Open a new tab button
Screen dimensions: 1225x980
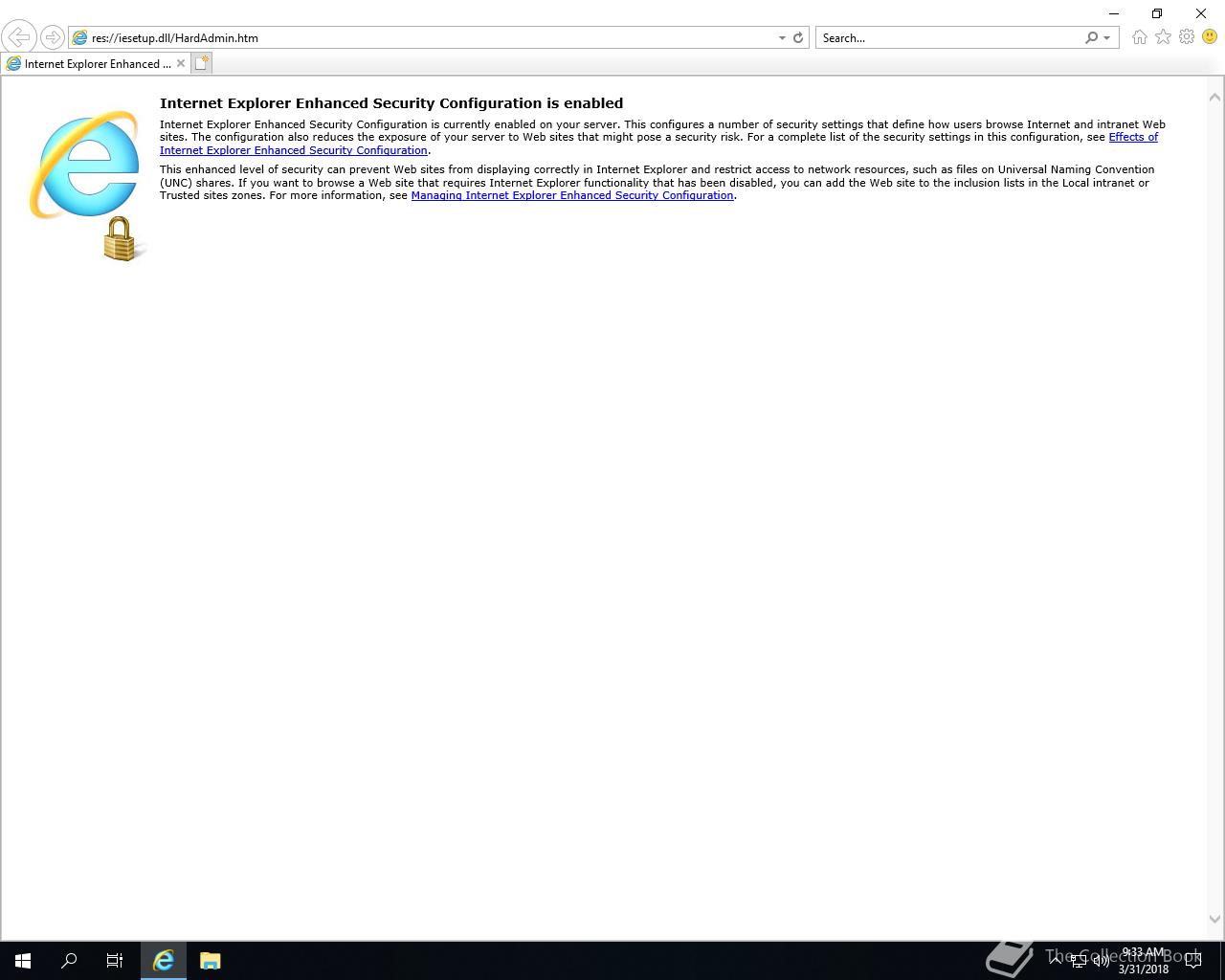[x=201, y=63]
